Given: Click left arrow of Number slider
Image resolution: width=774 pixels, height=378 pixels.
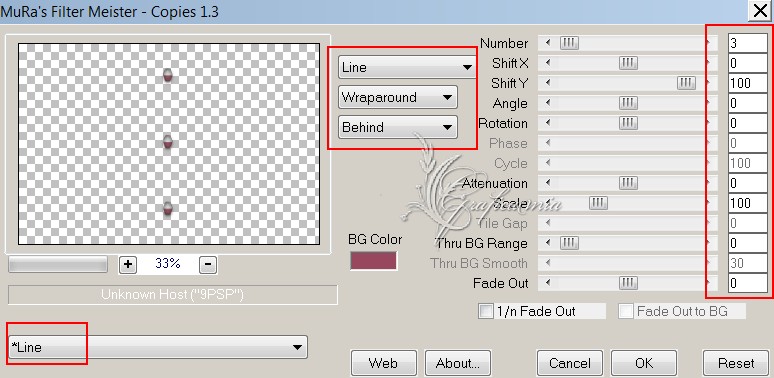Looking at the screenshot, I should click(548, 43).
